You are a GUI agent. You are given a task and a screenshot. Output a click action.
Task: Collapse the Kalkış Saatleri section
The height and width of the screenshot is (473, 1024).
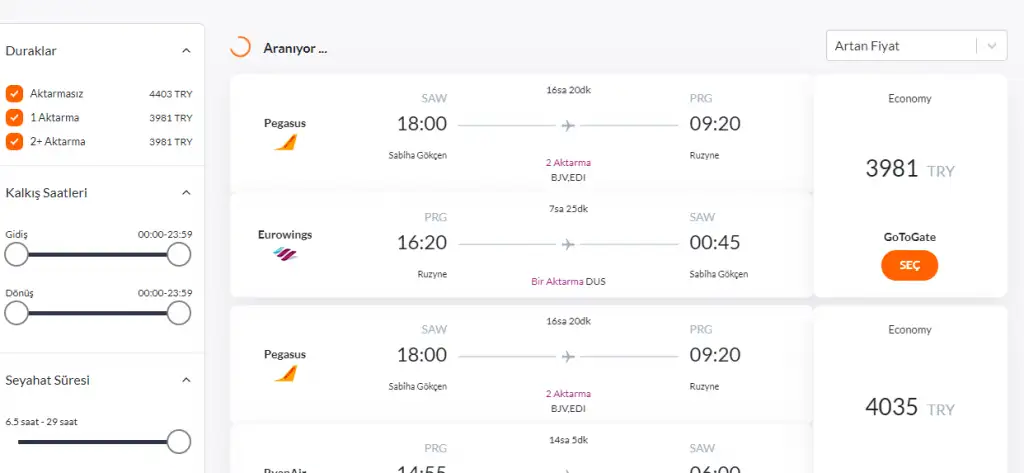click(x=186, y=193)
